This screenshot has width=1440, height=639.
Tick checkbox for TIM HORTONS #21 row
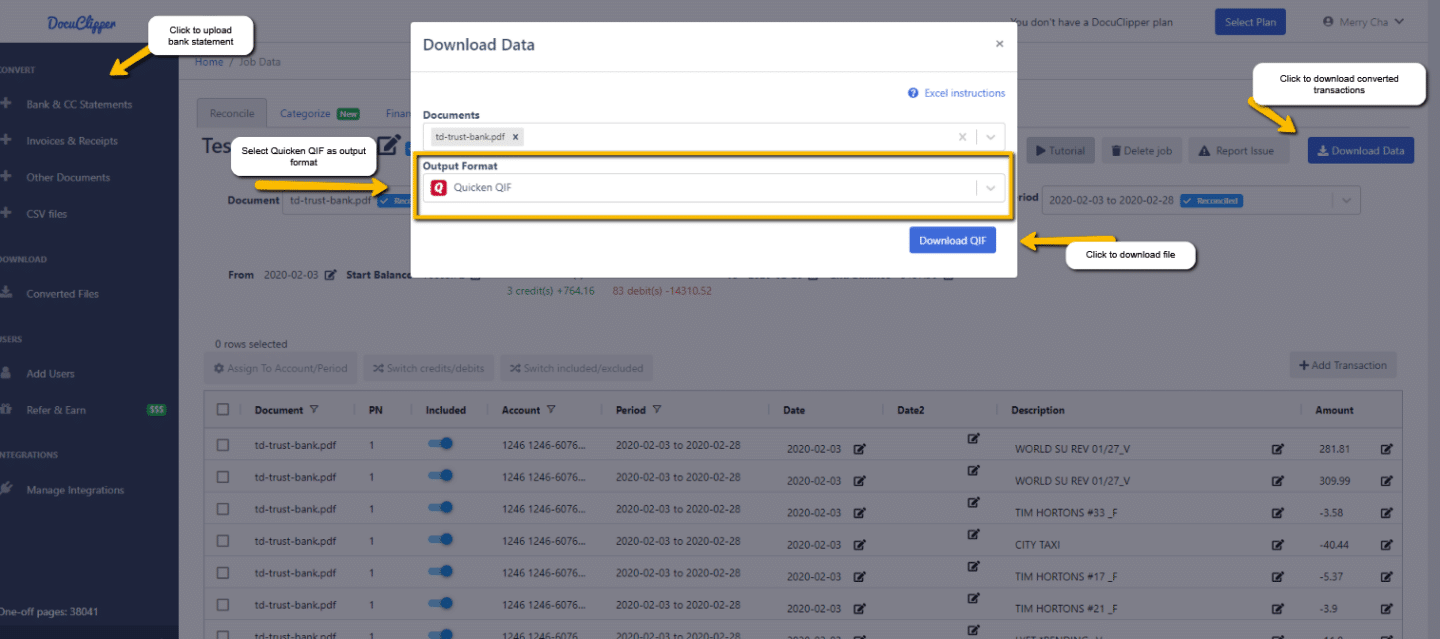click(223, 605)
